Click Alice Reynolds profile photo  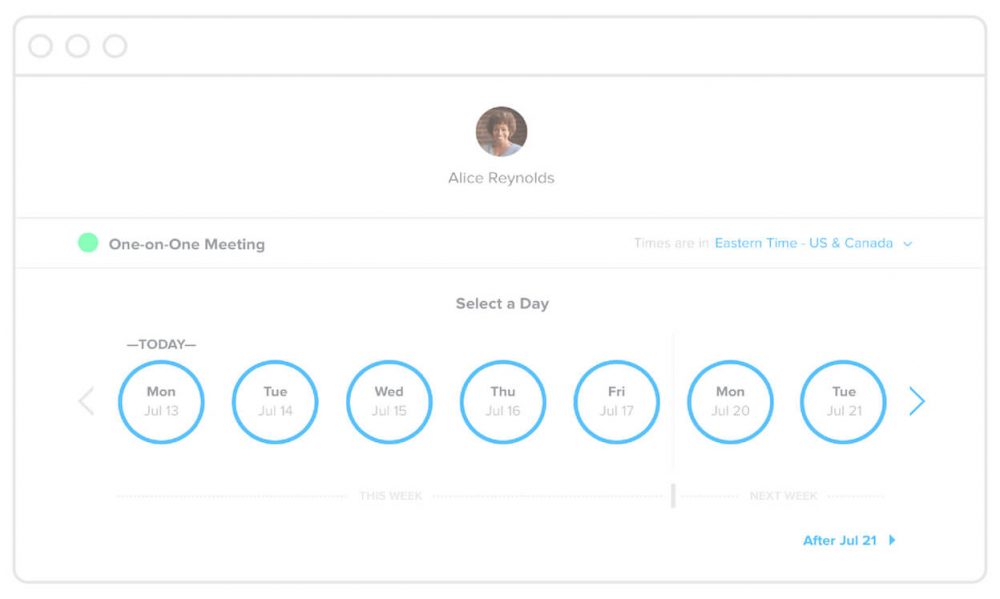point(501,131)
